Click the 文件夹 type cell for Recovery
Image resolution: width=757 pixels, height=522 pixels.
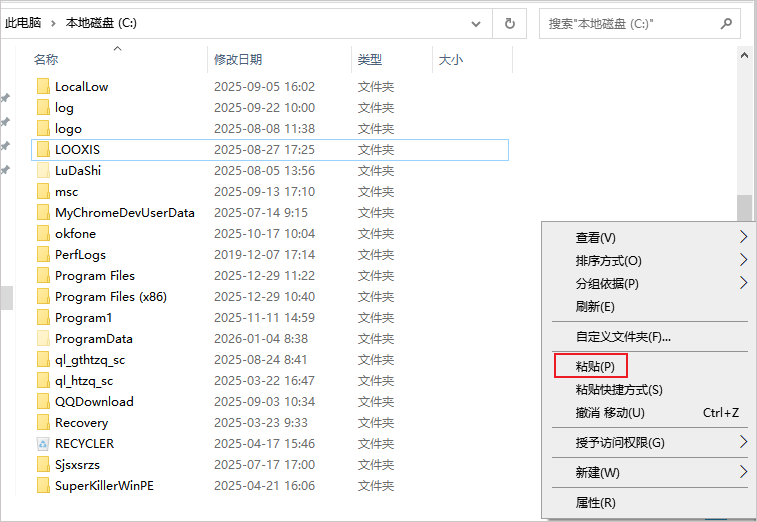tap(376, 423)
